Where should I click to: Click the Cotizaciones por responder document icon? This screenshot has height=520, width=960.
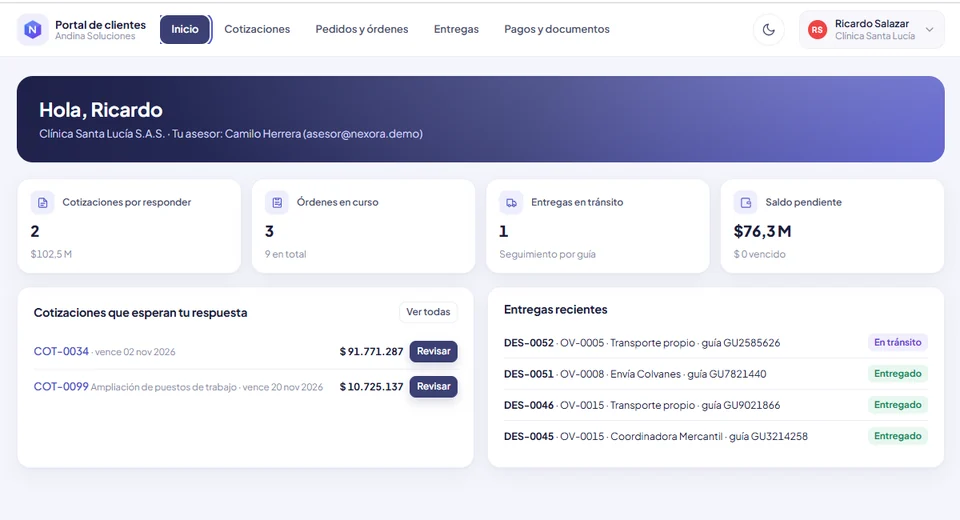click(x=42, y=202)
